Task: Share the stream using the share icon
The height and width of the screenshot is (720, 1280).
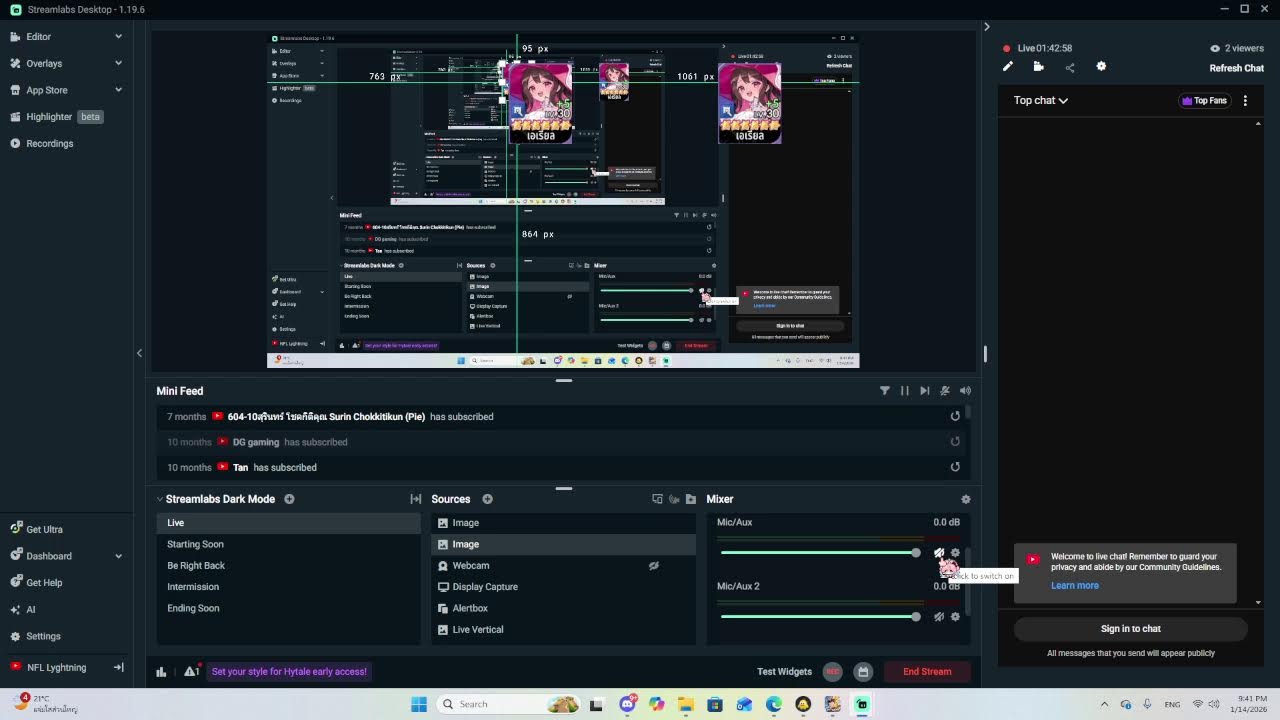Action: coord(1070,67)
